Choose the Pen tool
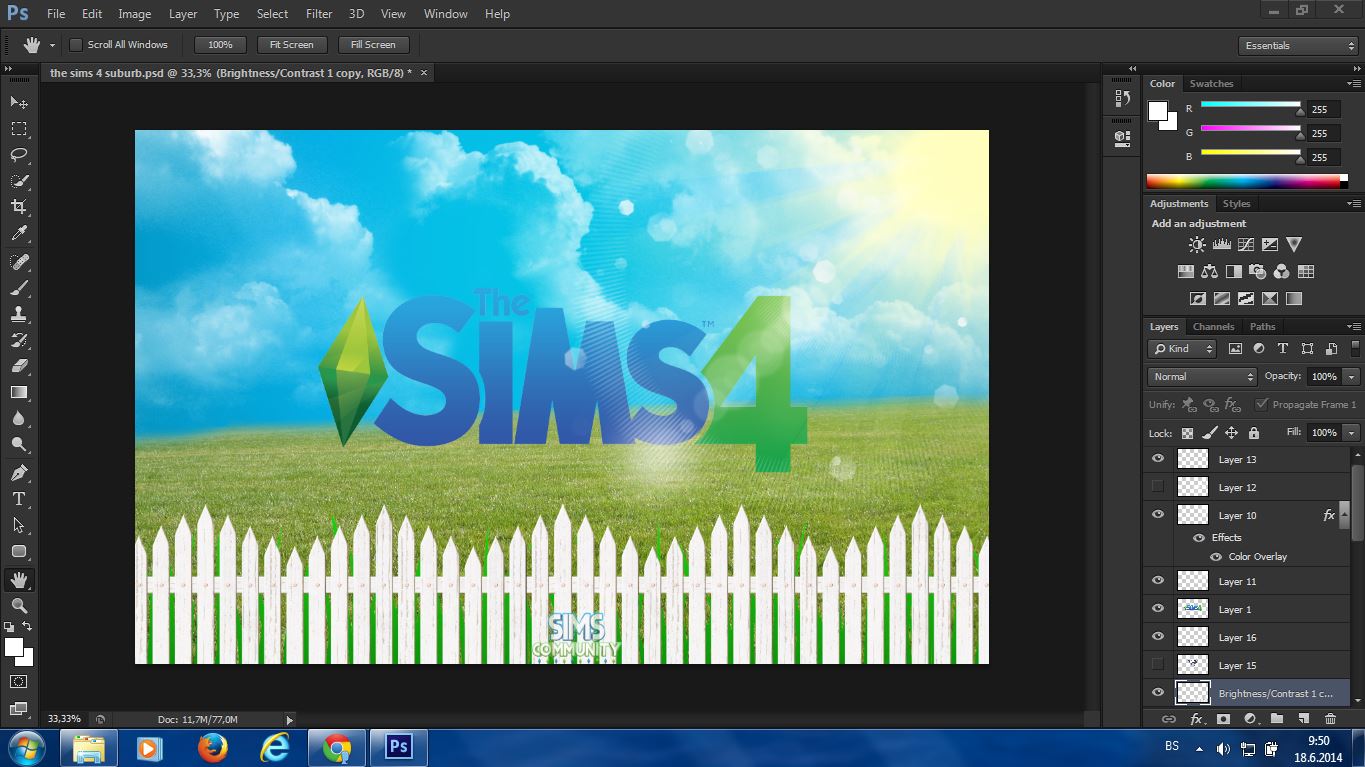Viewport: 1365px width, 767px height. 19,472
